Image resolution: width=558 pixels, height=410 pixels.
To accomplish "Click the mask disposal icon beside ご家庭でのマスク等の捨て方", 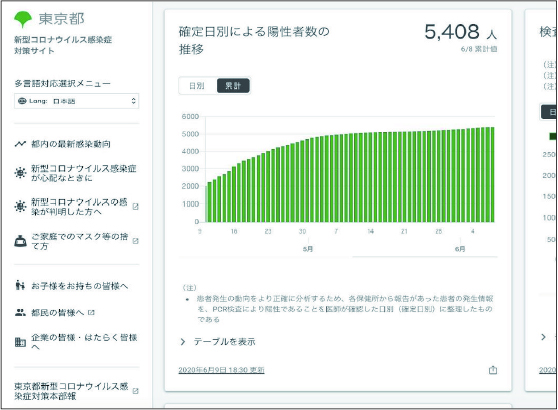I will click(20, 241).
